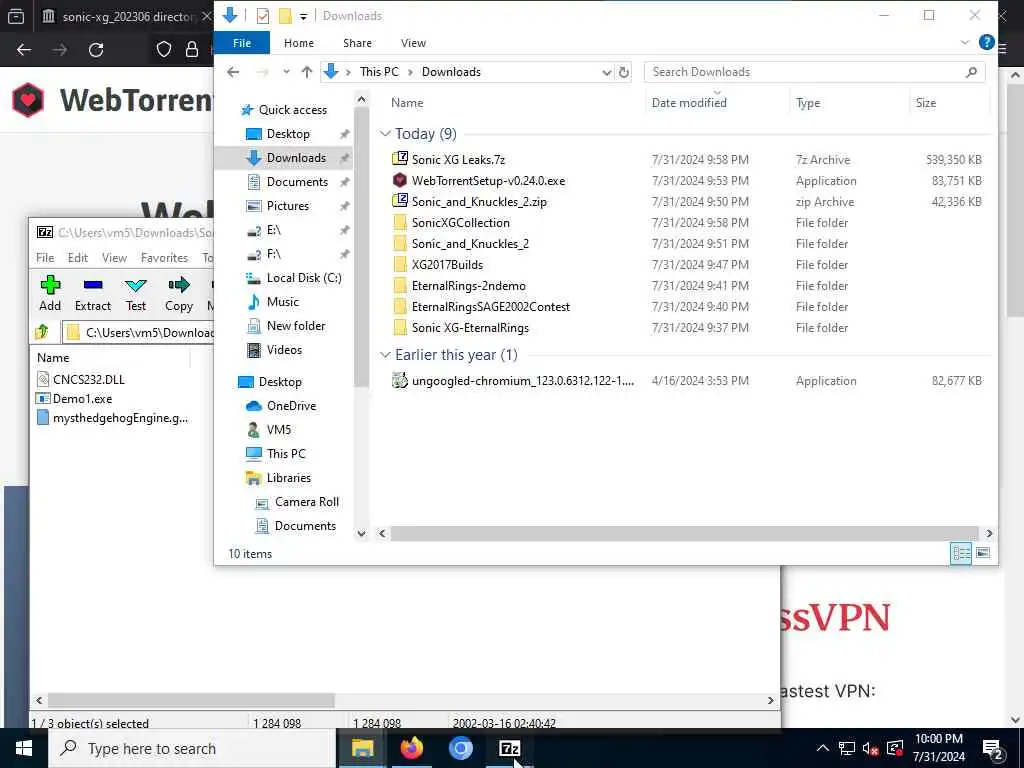Viewport: 1024px width, 768px height.
Task: Select Demo1.exe in 7-Zip
Action: click(x=82, y=398)
